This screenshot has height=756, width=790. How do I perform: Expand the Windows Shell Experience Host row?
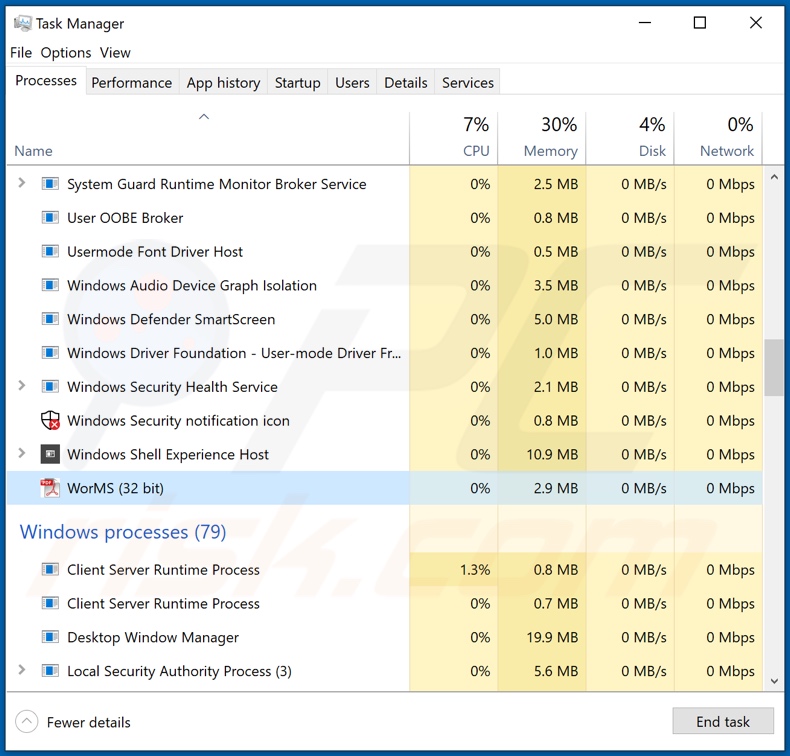[x=22, y=454]
